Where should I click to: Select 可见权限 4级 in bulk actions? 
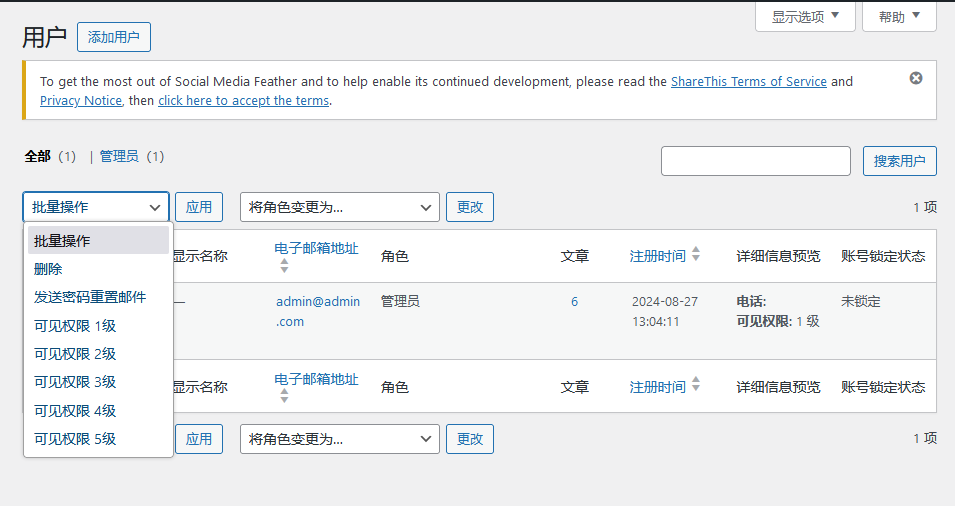98,410
